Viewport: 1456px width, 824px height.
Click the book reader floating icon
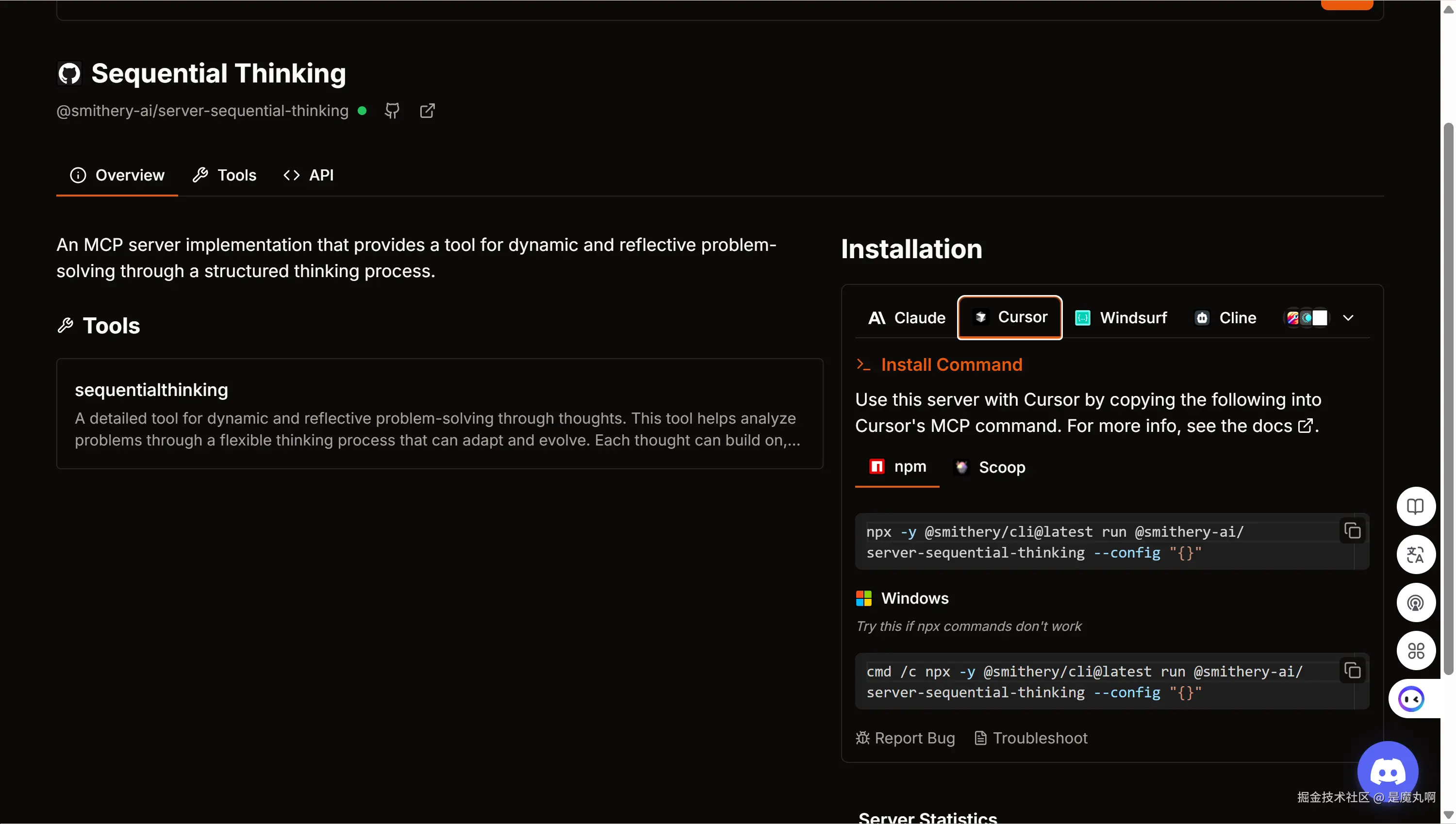coord(1415,506)
